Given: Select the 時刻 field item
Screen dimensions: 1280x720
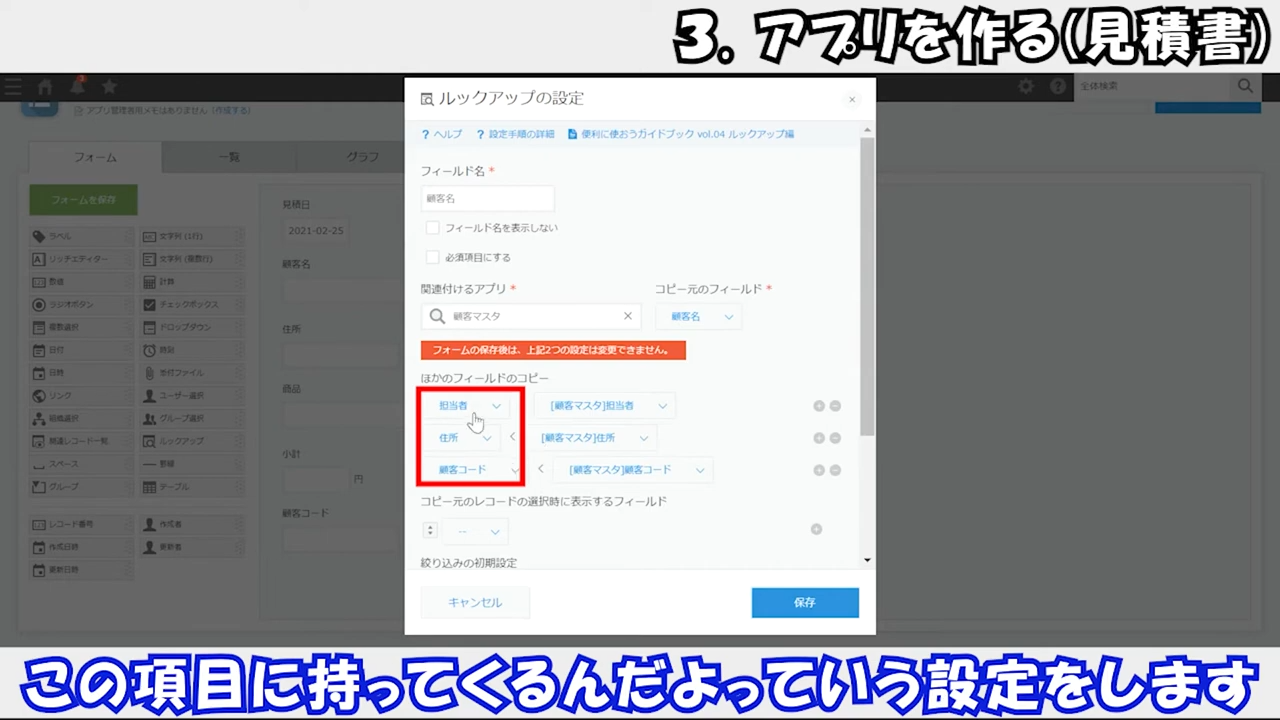Looking at the screenshot, I should coord(191,350).
